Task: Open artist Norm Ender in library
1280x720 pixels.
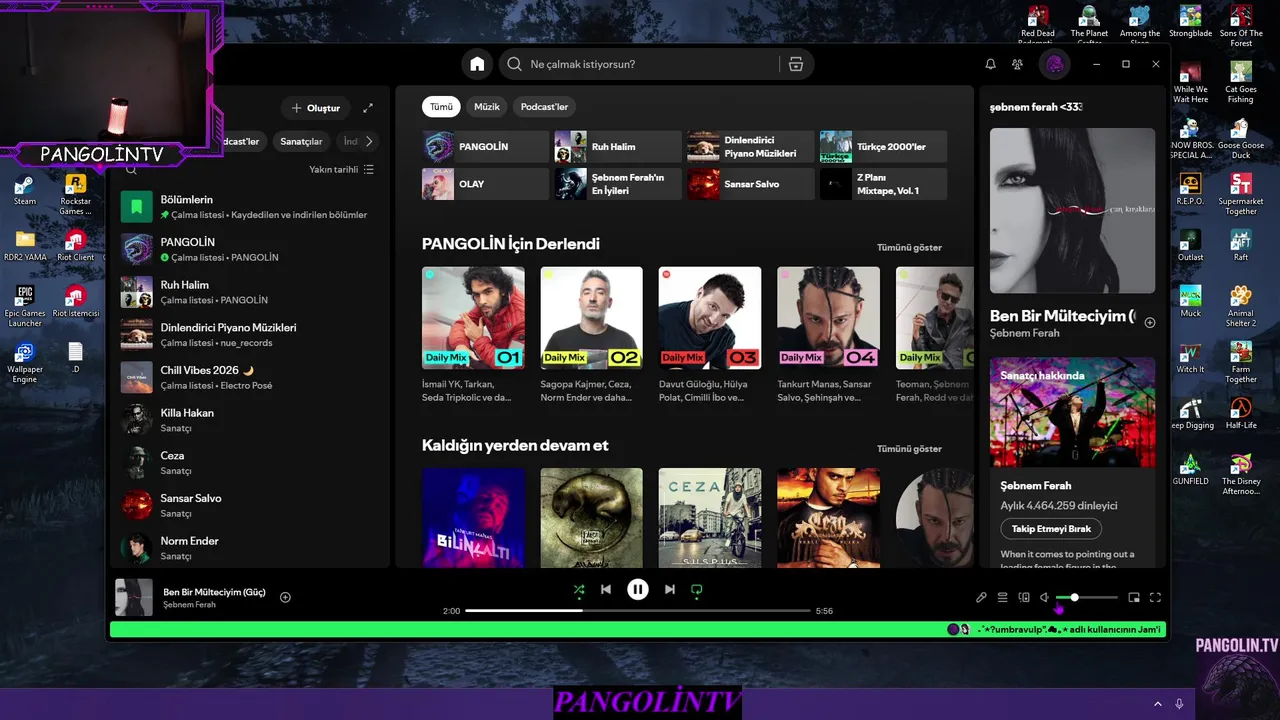Action: click(x=248, y=548)
